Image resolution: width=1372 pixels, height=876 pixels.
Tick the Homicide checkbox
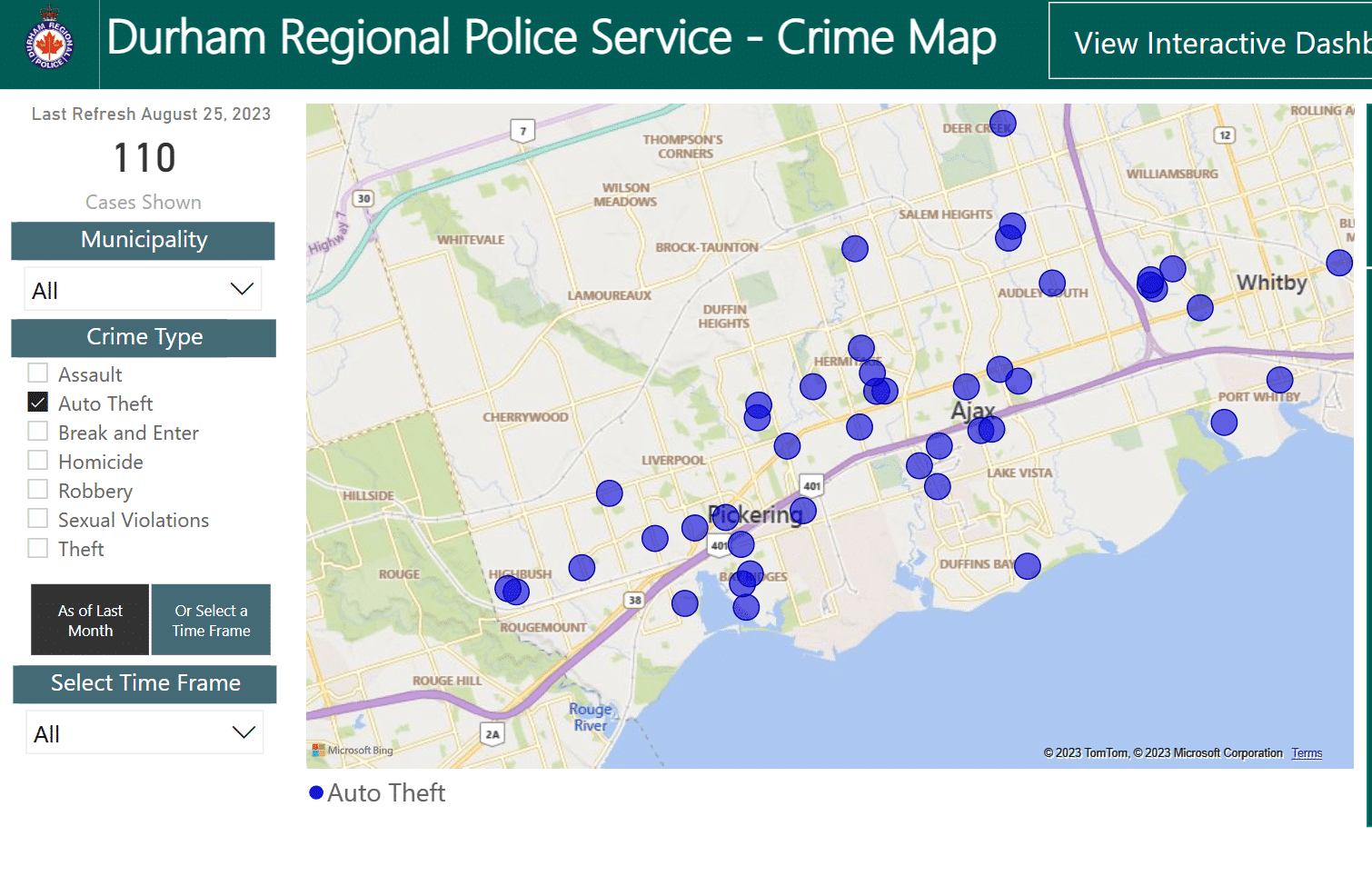38,461
